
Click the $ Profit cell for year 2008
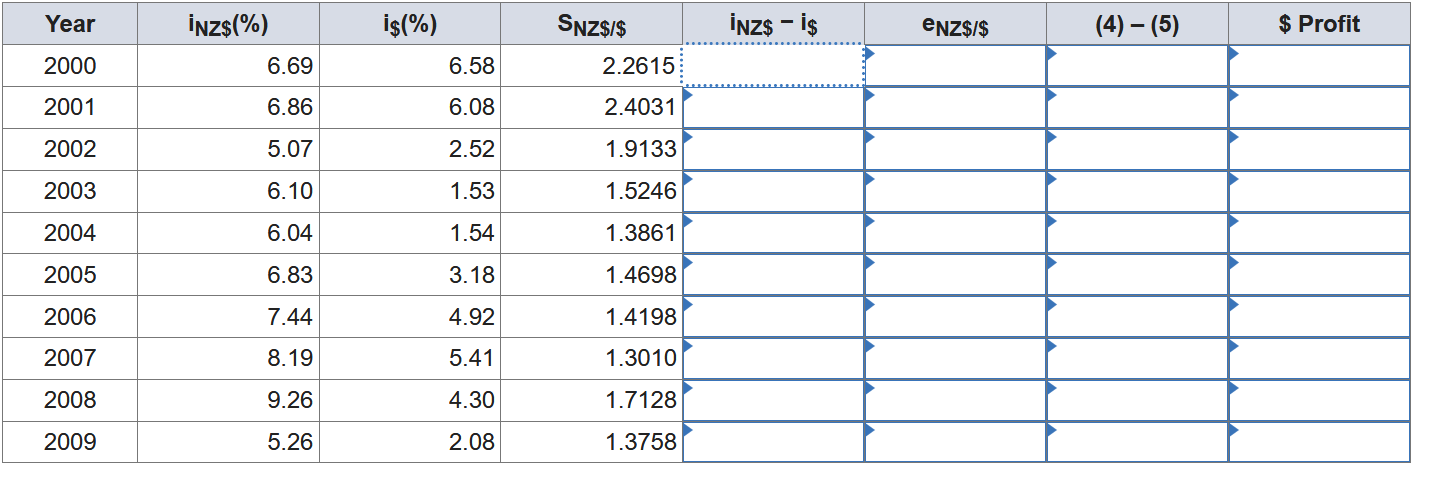pos(1319,400)
